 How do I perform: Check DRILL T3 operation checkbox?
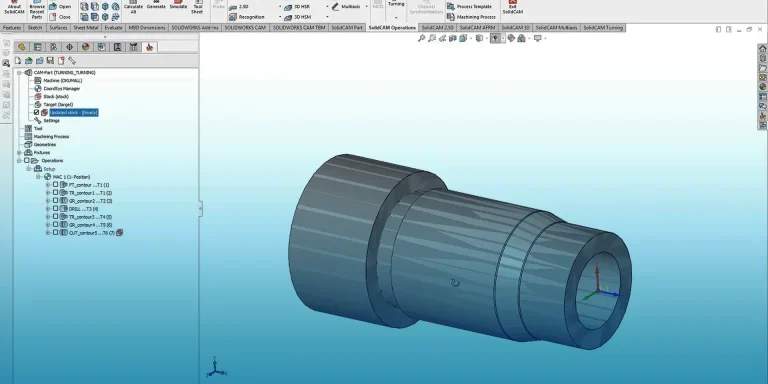coord(55,209)
